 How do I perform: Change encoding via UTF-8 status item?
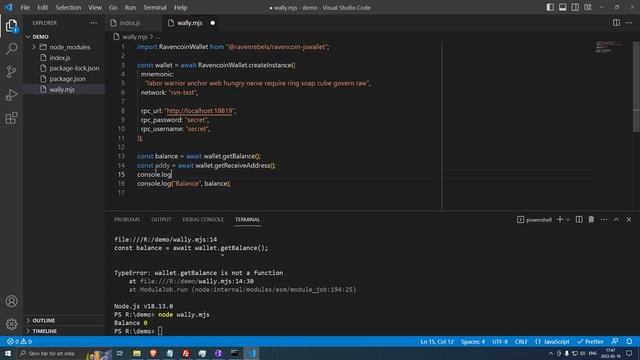tap(500, 342)
